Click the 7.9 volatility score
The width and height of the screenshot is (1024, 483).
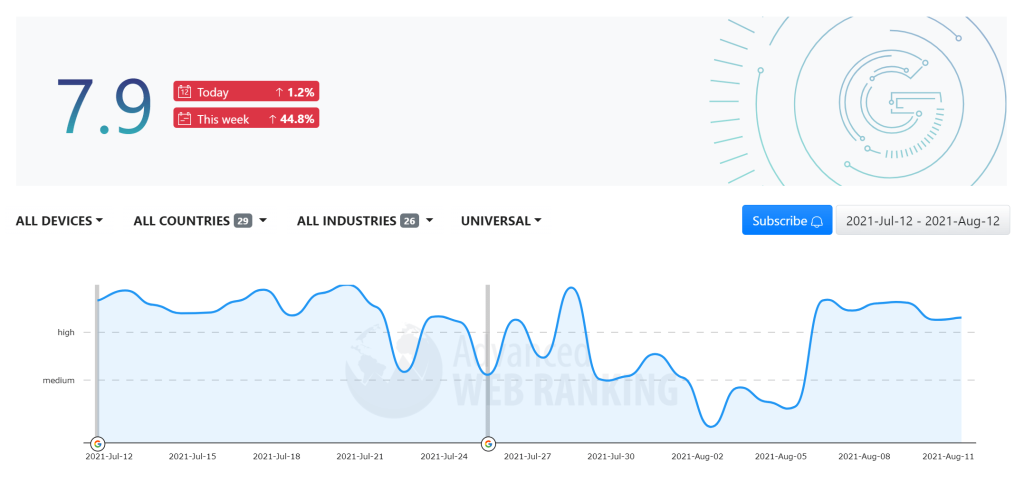coord(104,106)
